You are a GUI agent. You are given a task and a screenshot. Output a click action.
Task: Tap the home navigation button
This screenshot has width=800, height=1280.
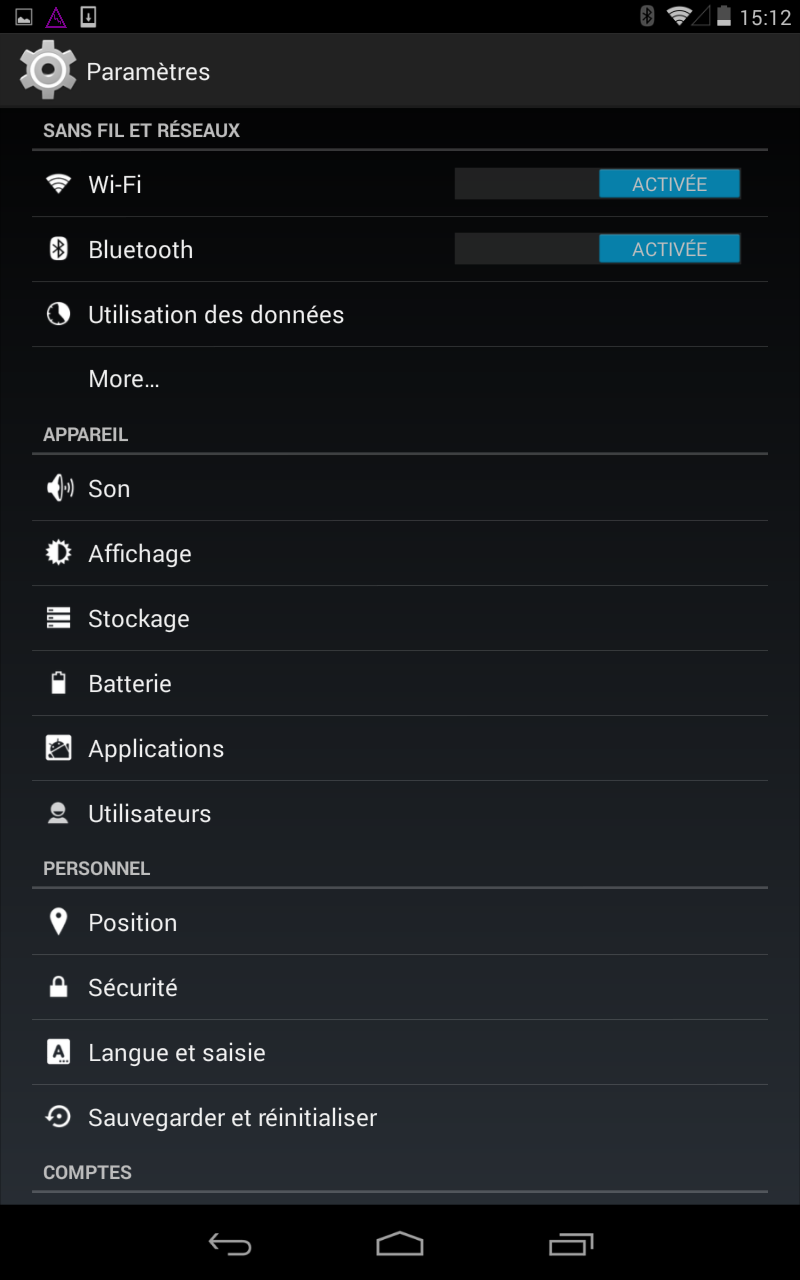click(400, 1244)
